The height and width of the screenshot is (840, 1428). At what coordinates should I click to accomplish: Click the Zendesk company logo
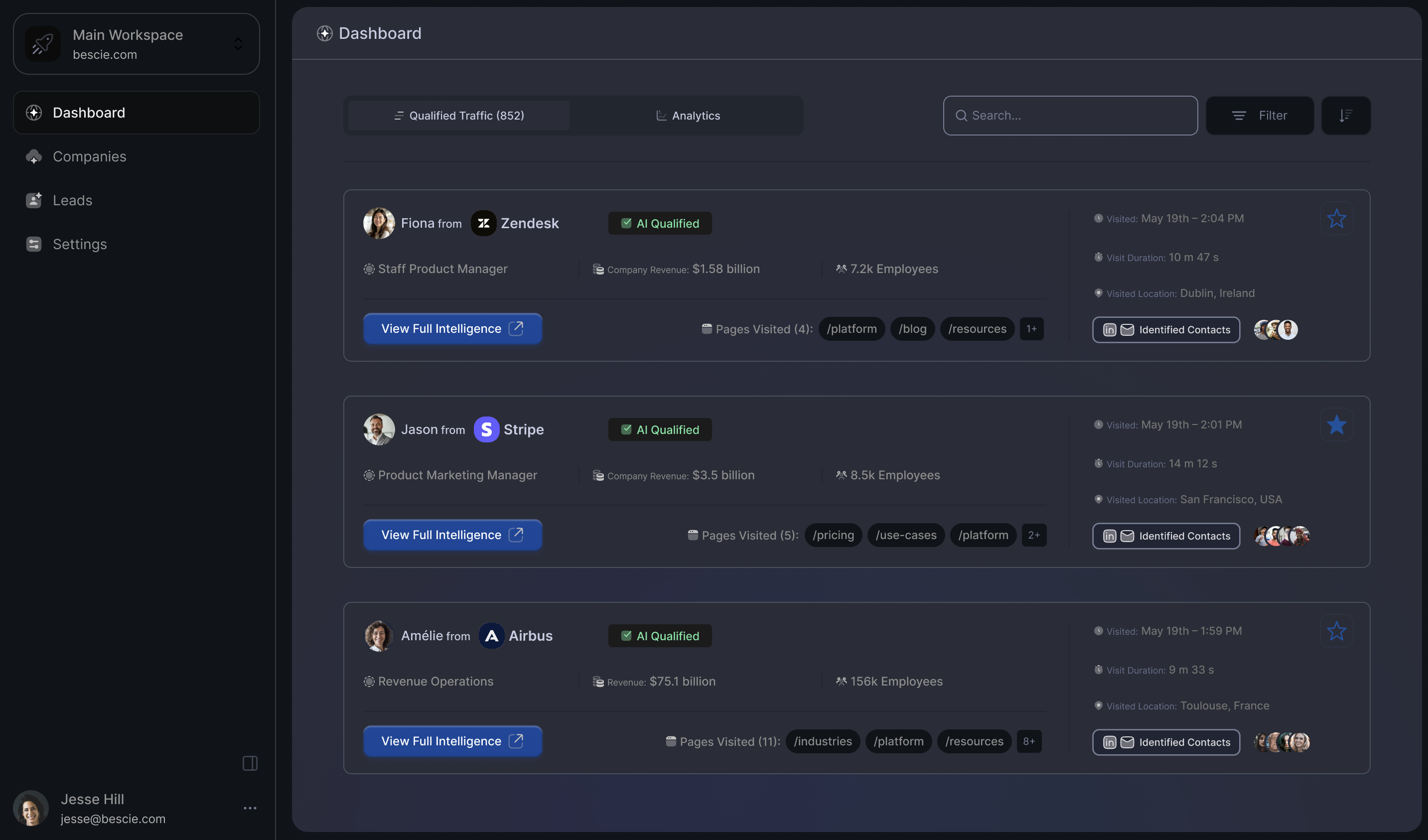click(483, 223)
